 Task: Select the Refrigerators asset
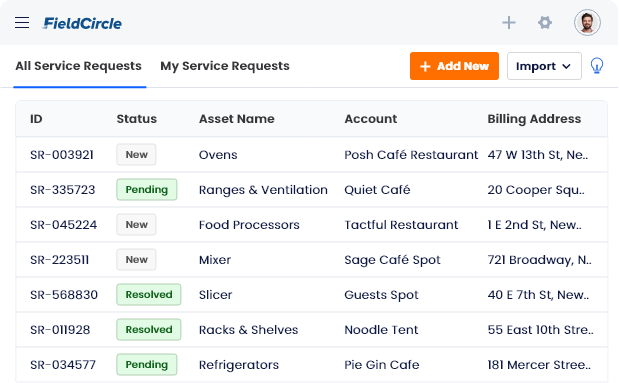coord(239,365)
